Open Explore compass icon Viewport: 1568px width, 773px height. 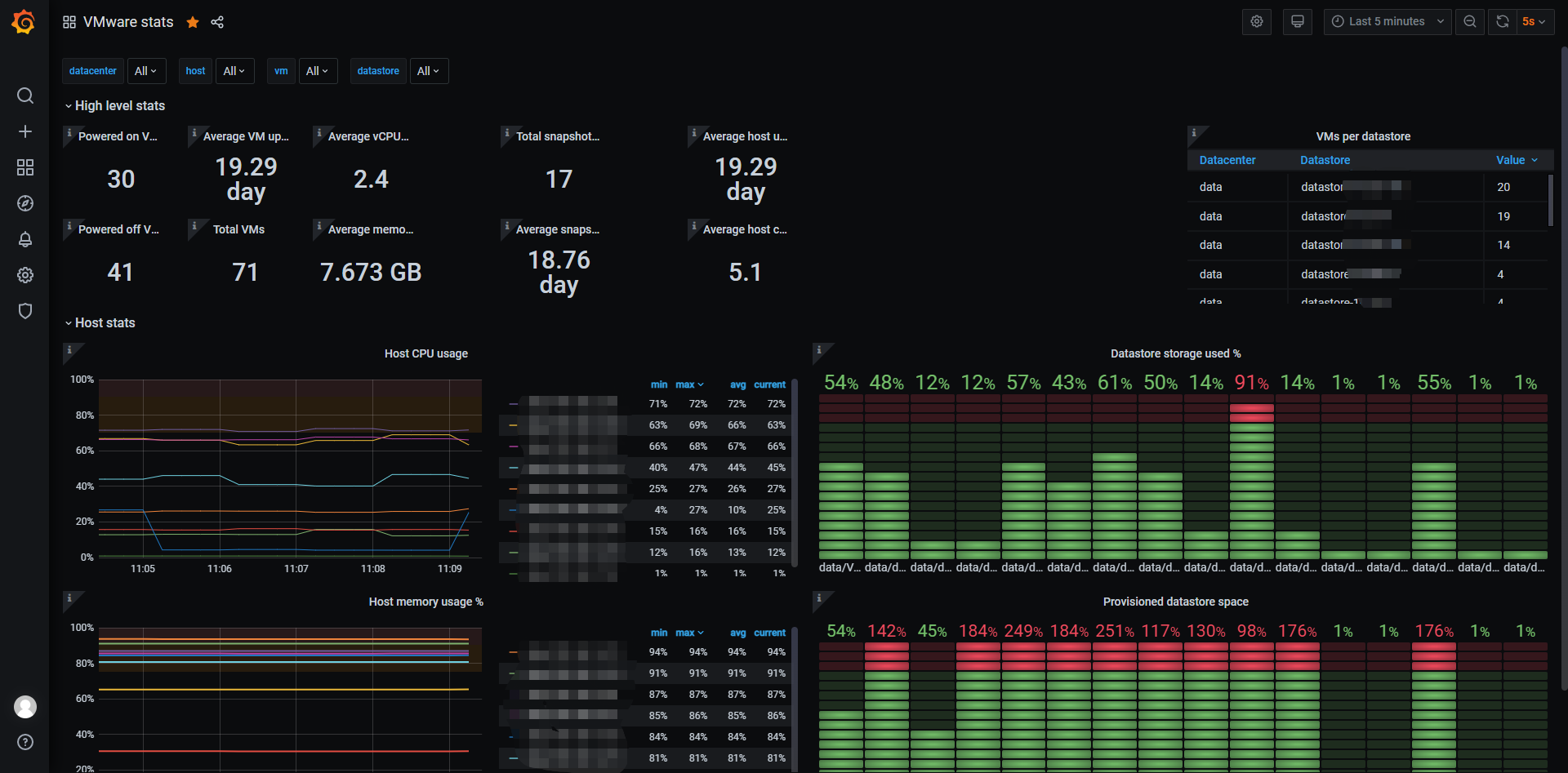click(25, 203)
